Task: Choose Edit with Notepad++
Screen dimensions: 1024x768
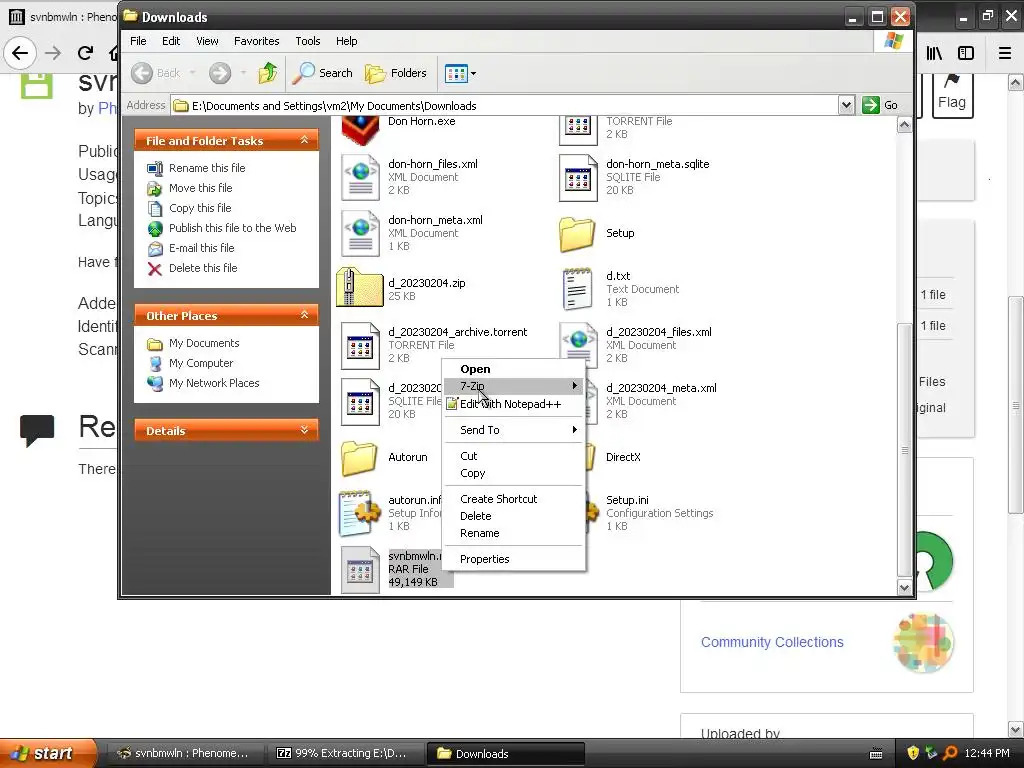Action: [513, 404]
